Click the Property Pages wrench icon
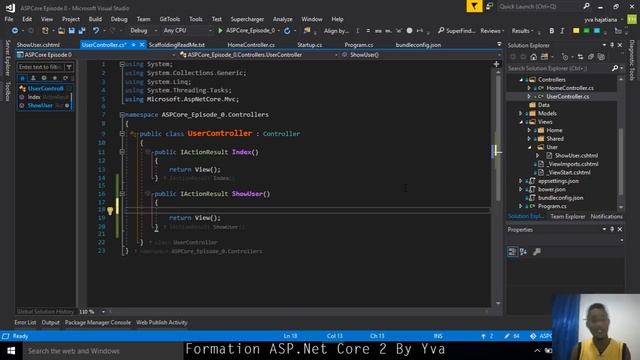The width and height of the screenshot is (640, 360). coord(537,251)
